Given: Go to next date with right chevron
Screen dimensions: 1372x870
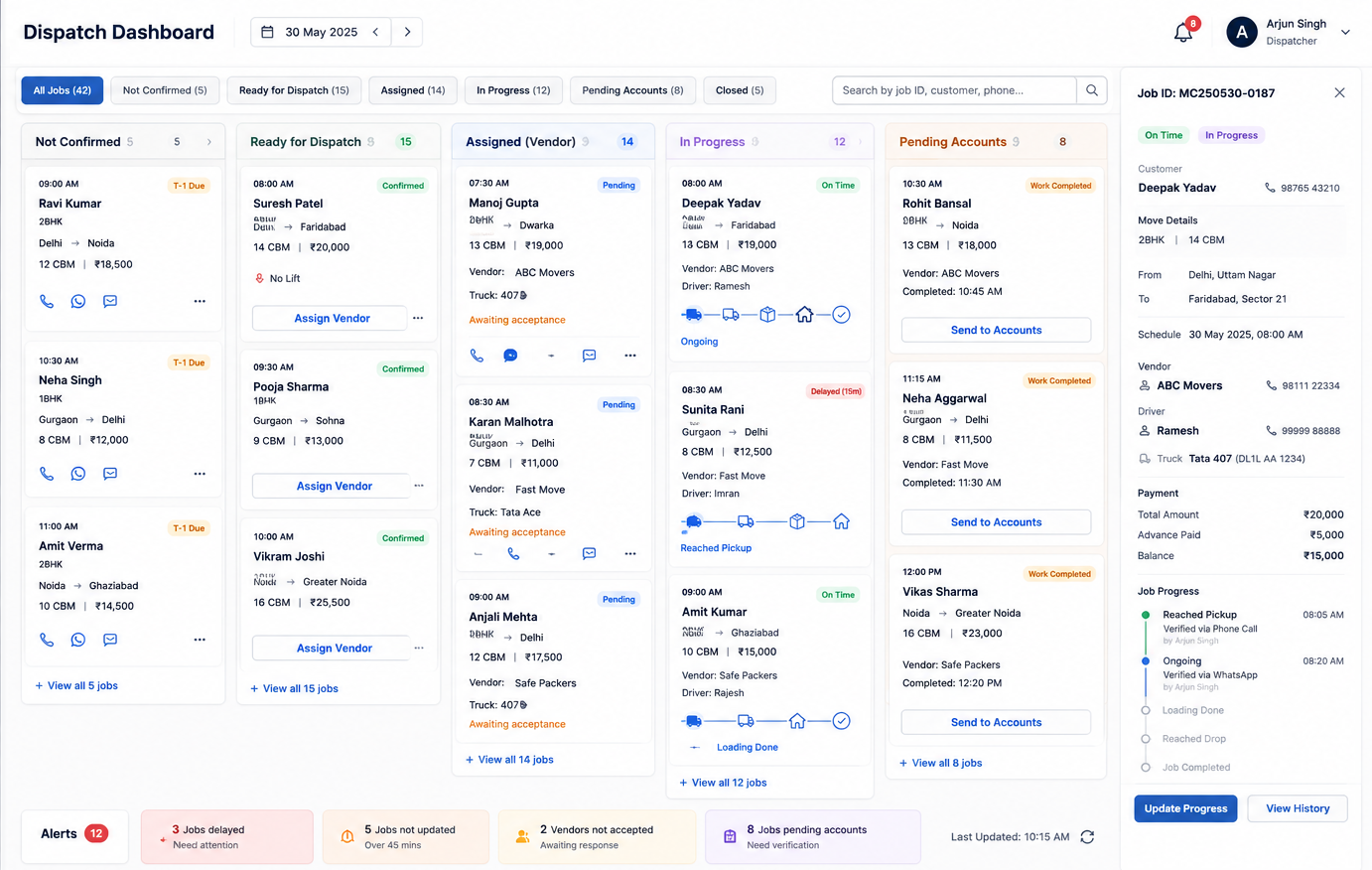Looking at the screenshot, I should coord(407,32).
